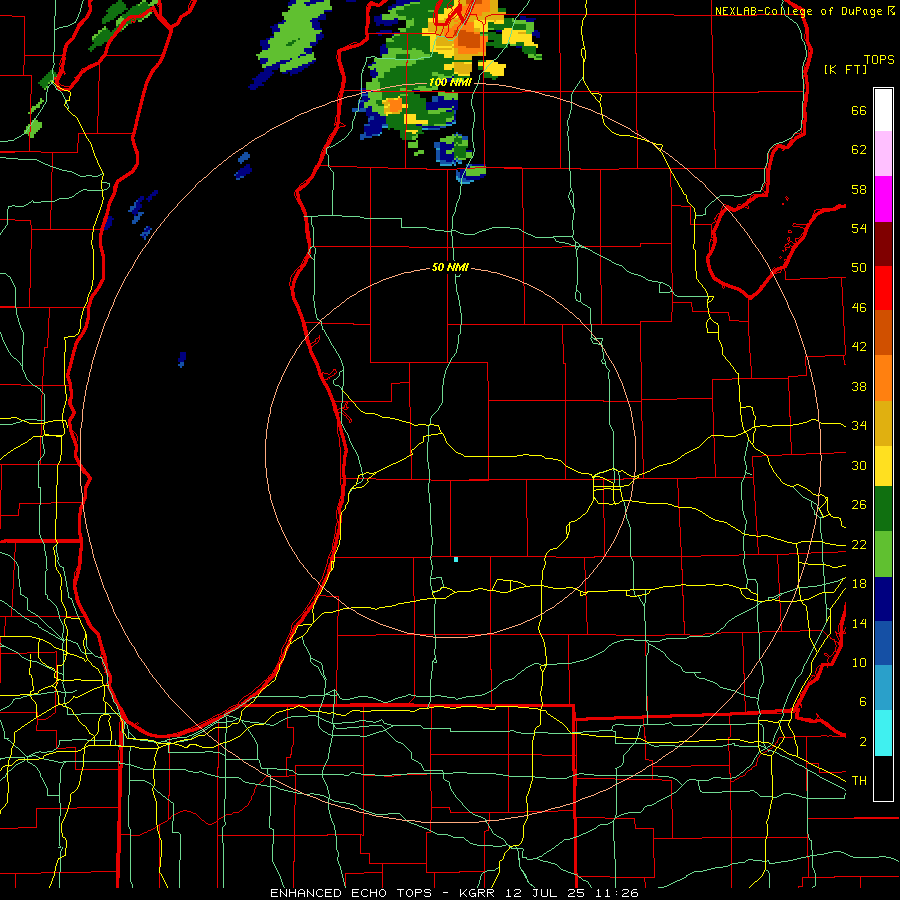Click the TH label on legend scale

tap(859, 781)
